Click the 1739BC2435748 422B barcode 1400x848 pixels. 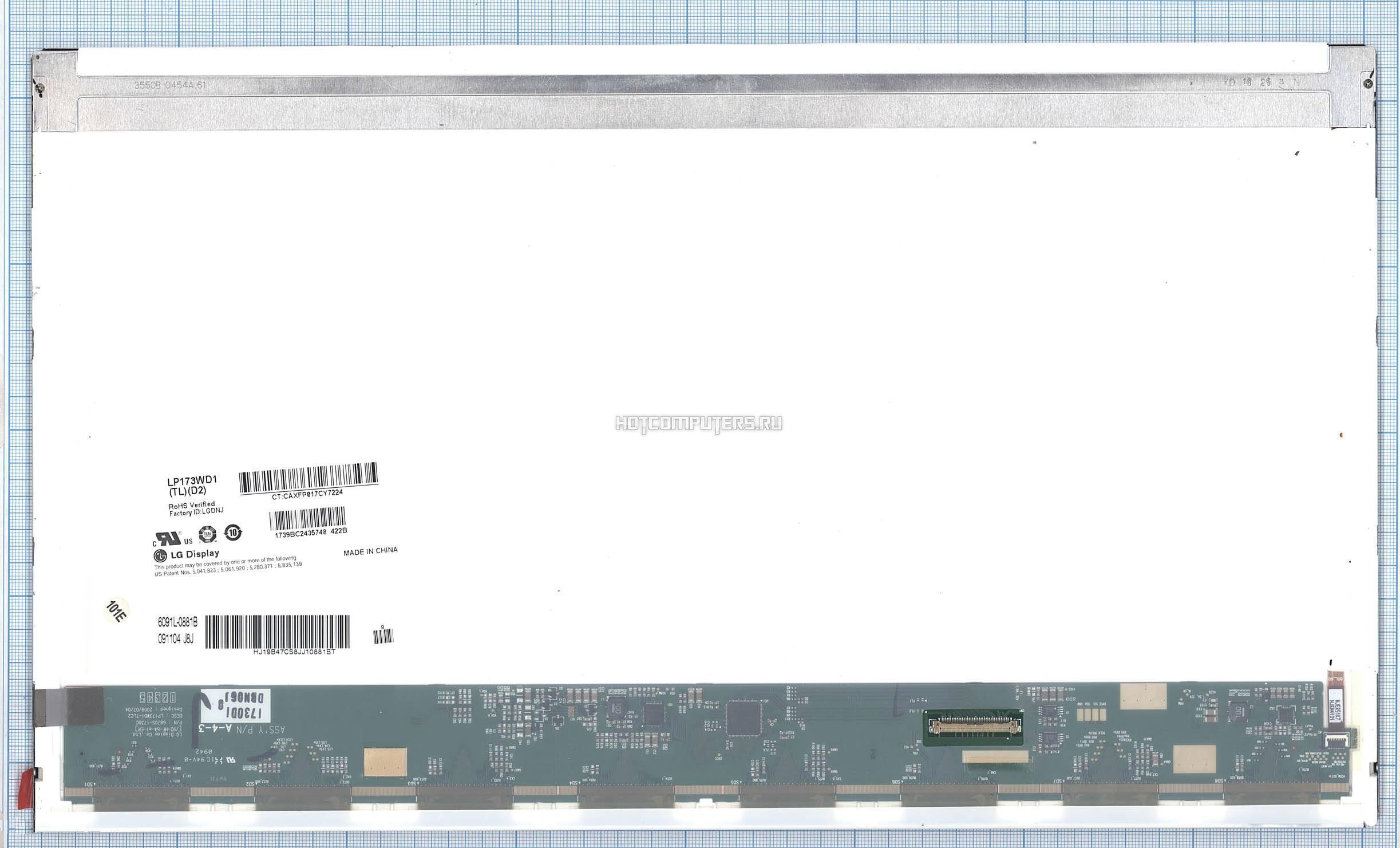coord(309,519)
